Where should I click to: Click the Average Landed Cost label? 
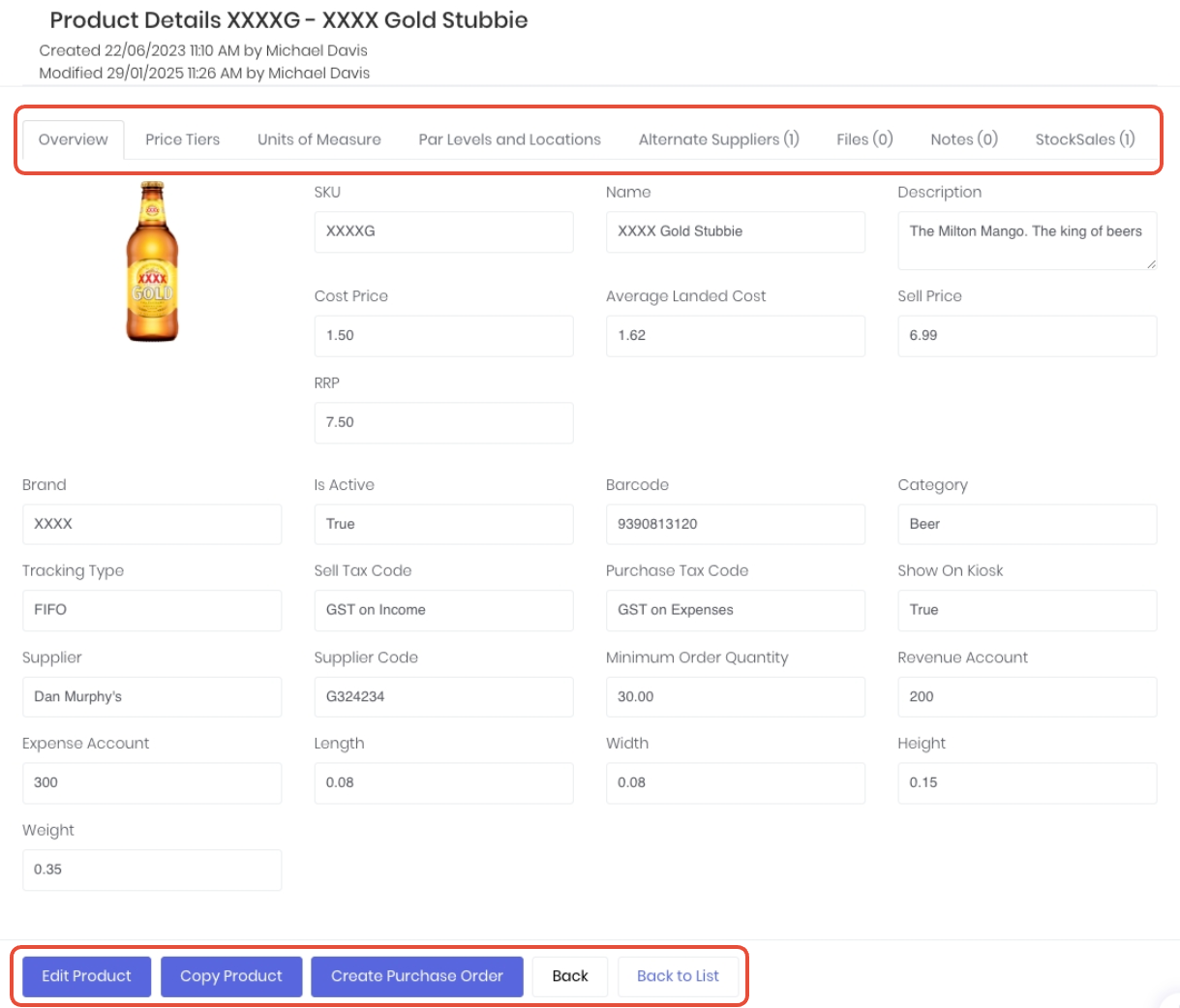(685, 296)
